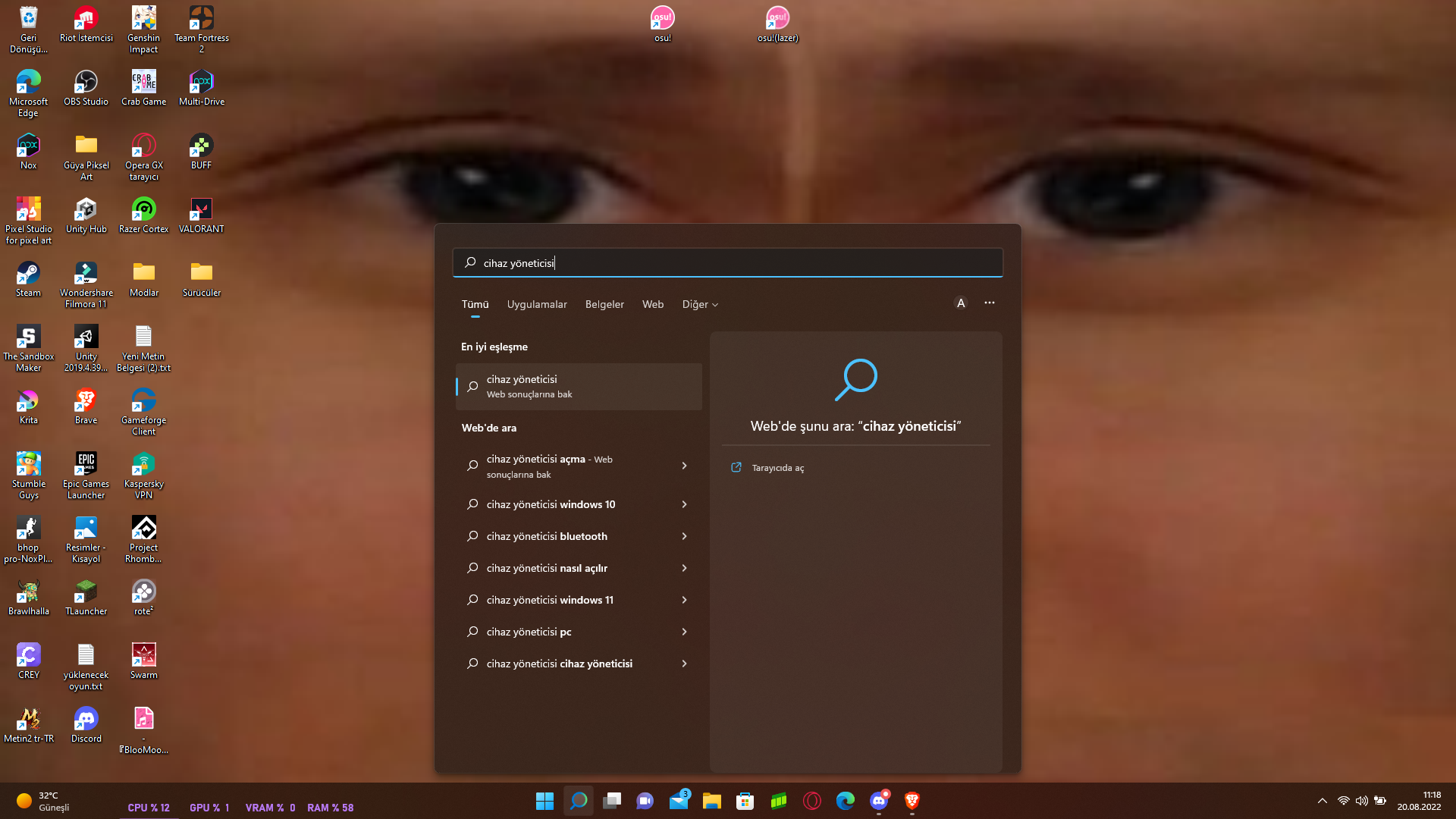The image size is (1456, 819).
Task: Expand the Diğer filter dropdown
Action: pos(699,304)
